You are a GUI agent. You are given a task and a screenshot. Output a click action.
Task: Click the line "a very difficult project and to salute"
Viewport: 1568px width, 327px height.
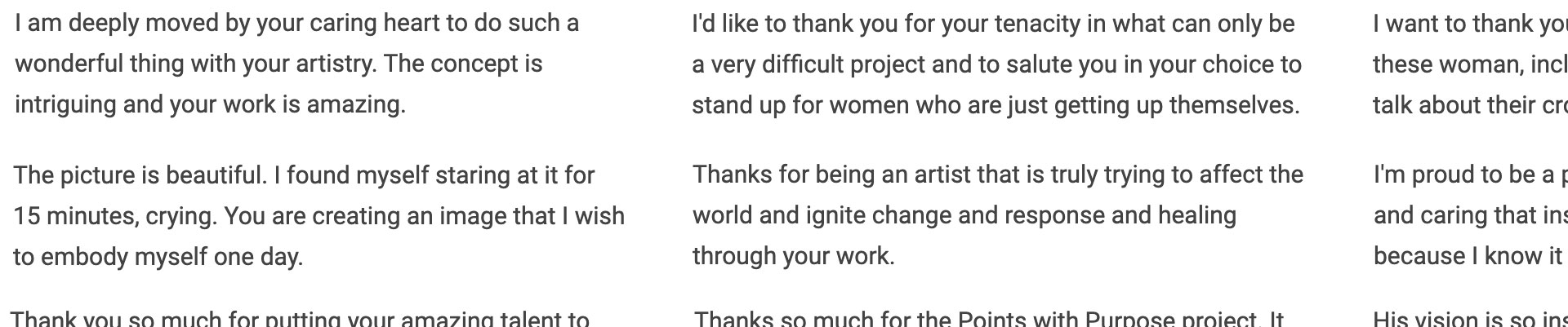996,64
